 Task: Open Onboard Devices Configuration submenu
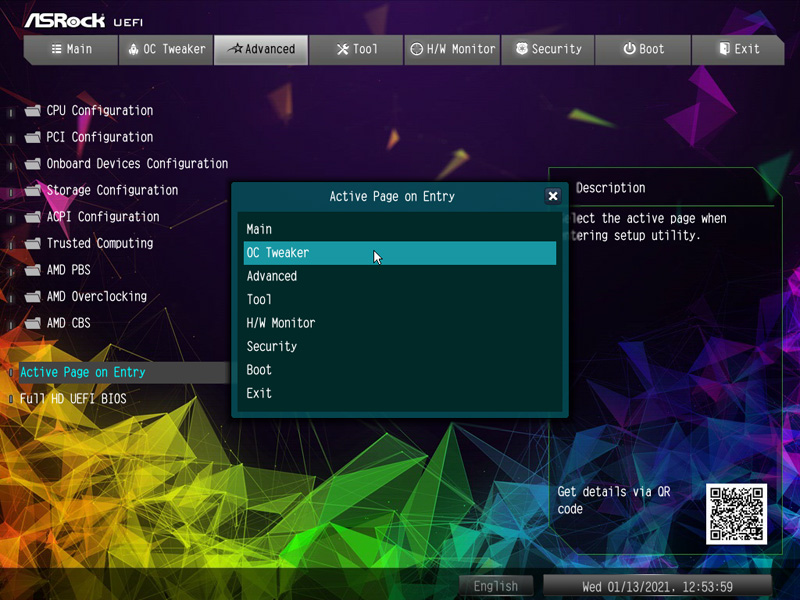coord(137,164)
